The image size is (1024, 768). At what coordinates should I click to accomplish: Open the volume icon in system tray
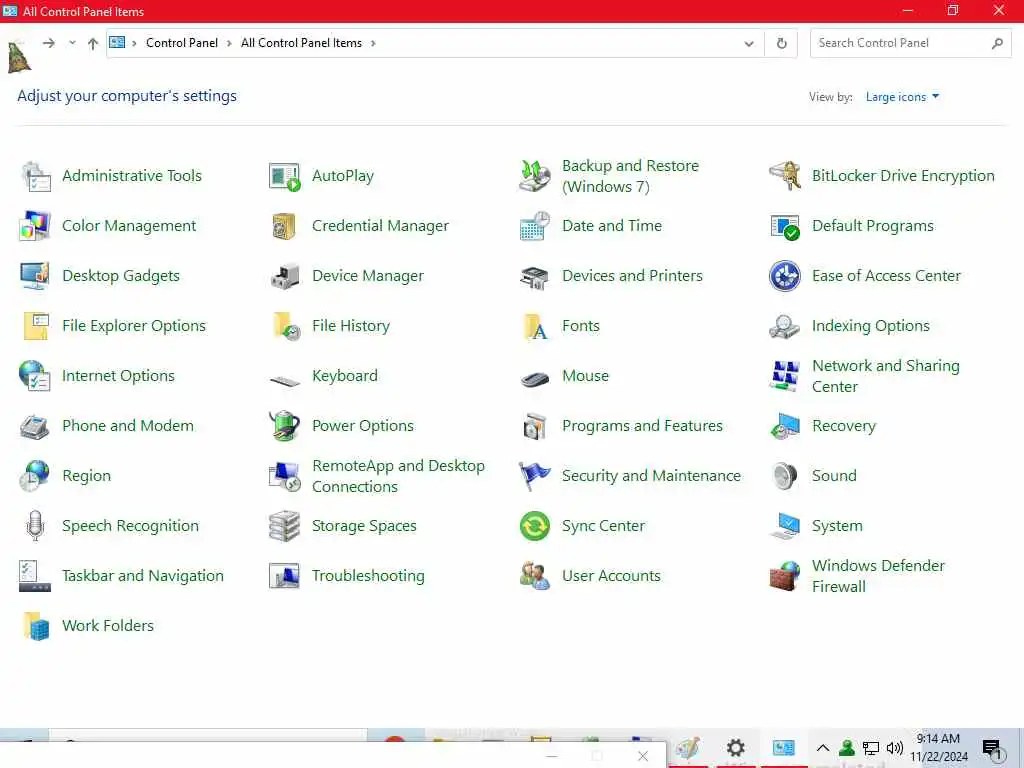click(895, 748)
